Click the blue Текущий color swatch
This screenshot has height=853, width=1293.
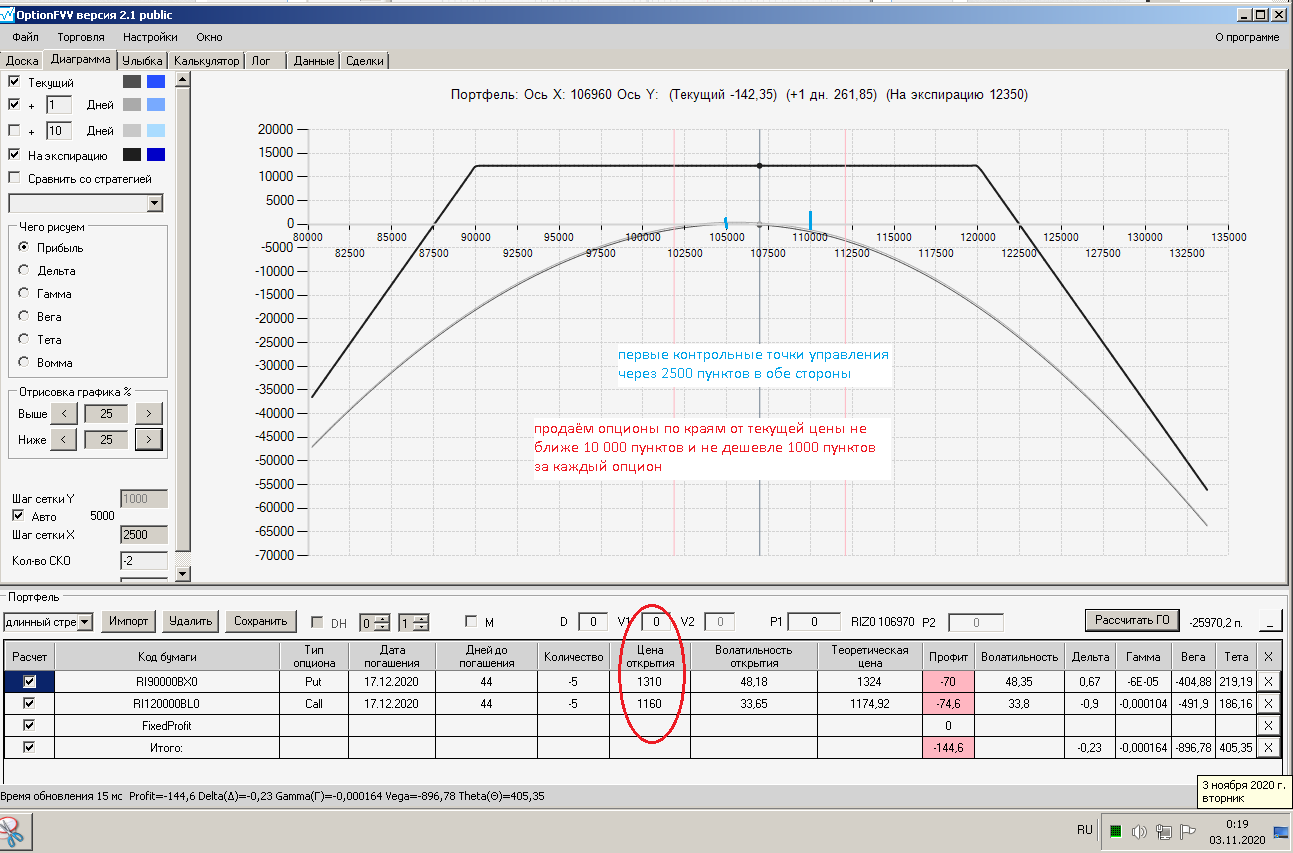tap(156, 82)
